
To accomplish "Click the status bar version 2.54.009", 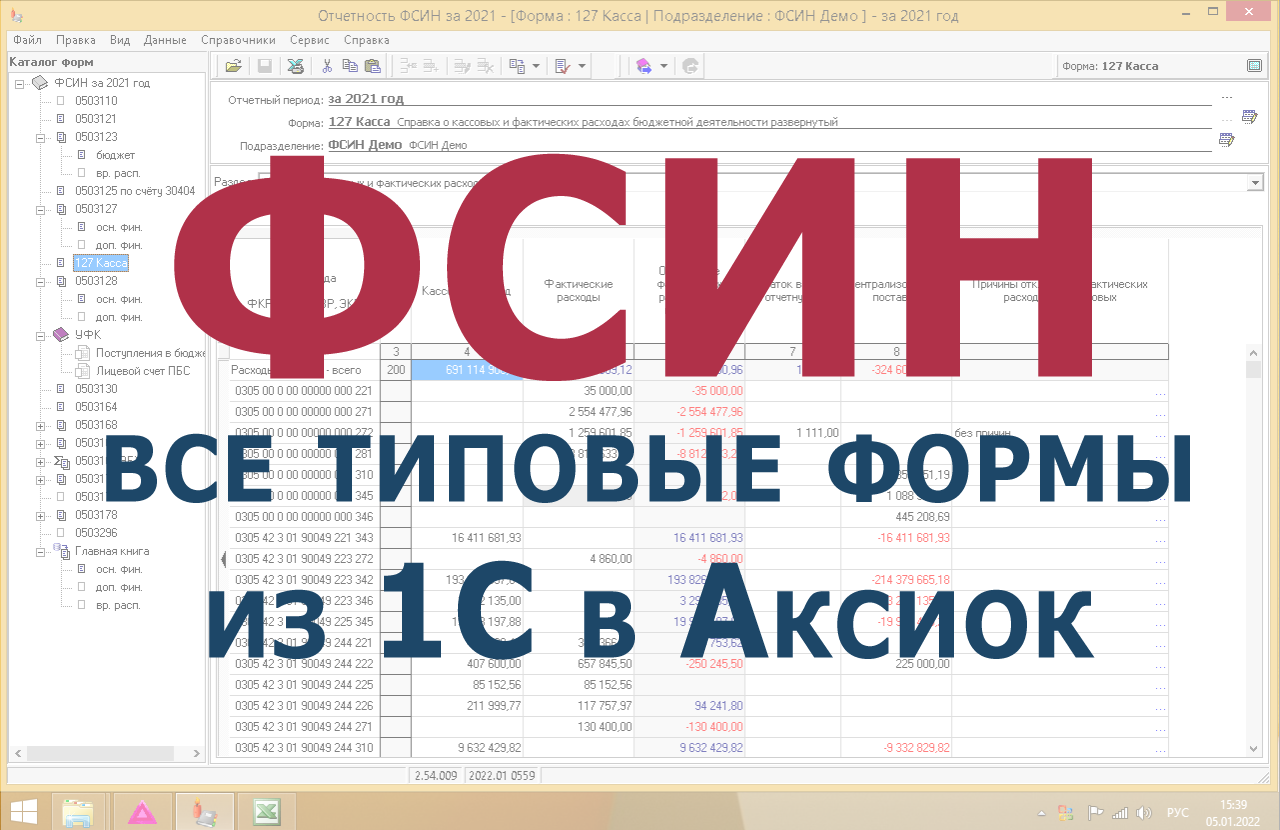I will tap(436, 775).
